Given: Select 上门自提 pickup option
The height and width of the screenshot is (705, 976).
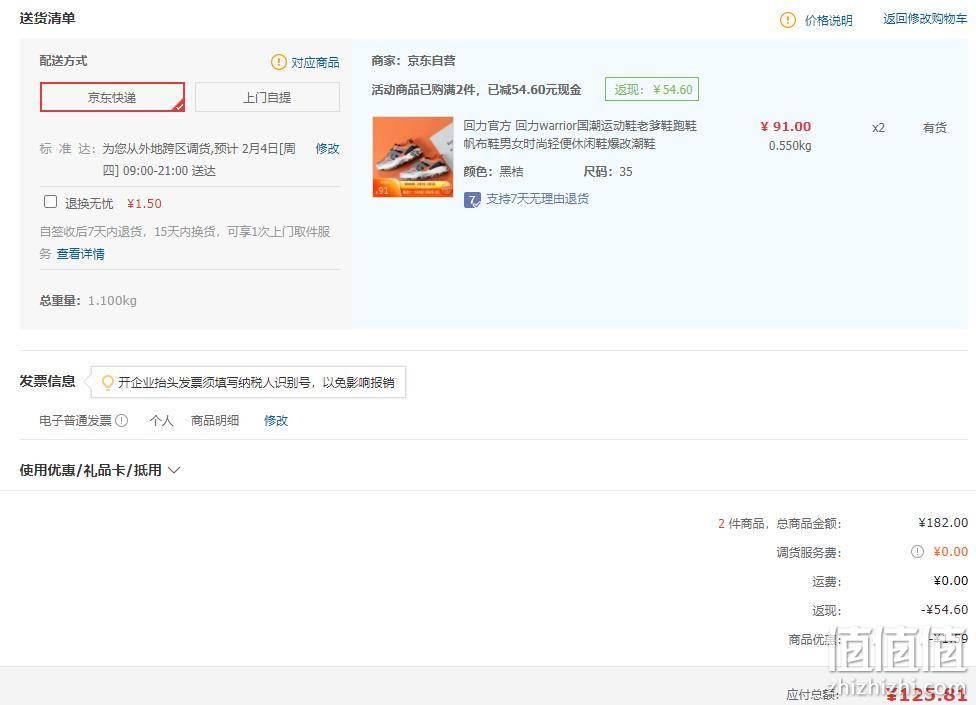Looking at the screenshot, I should click(267, 97).
